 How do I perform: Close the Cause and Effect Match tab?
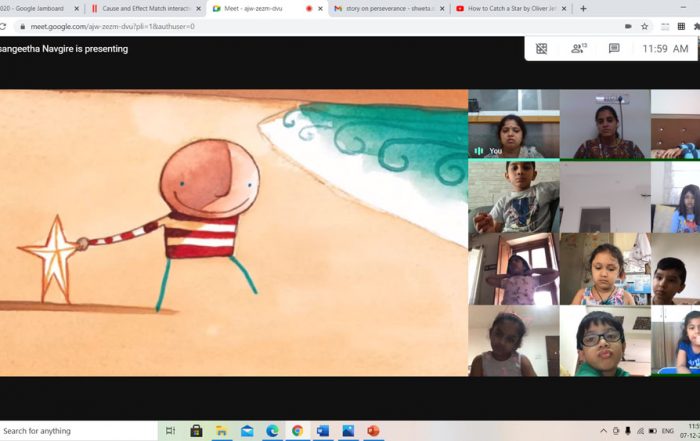[199, 8]
